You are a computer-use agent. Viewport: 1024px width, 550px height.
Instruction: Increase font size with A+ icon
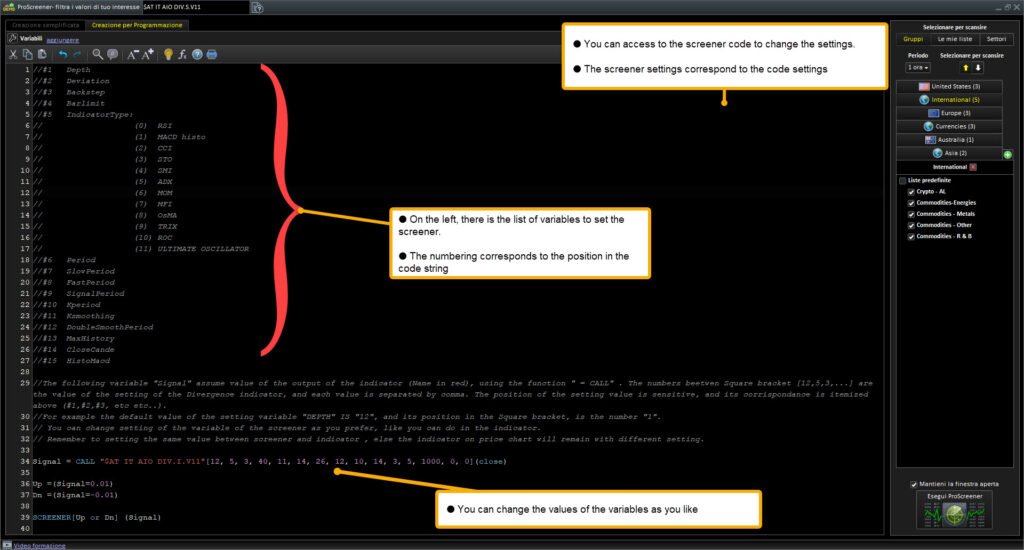(x=149, y=54)
